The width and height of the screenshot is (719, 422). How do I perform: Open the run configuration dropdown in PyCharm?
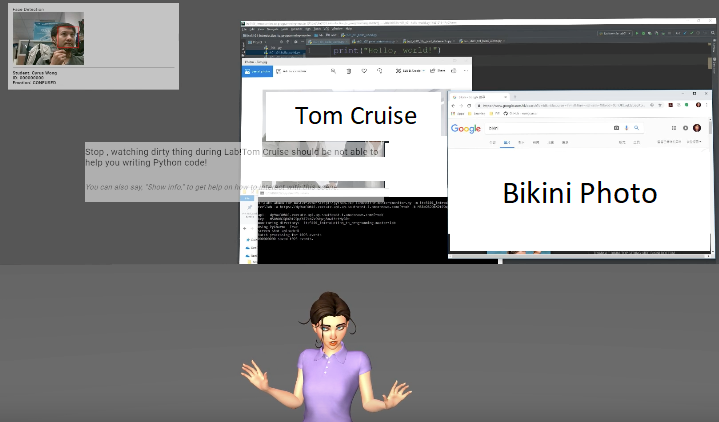click(615, 33)
